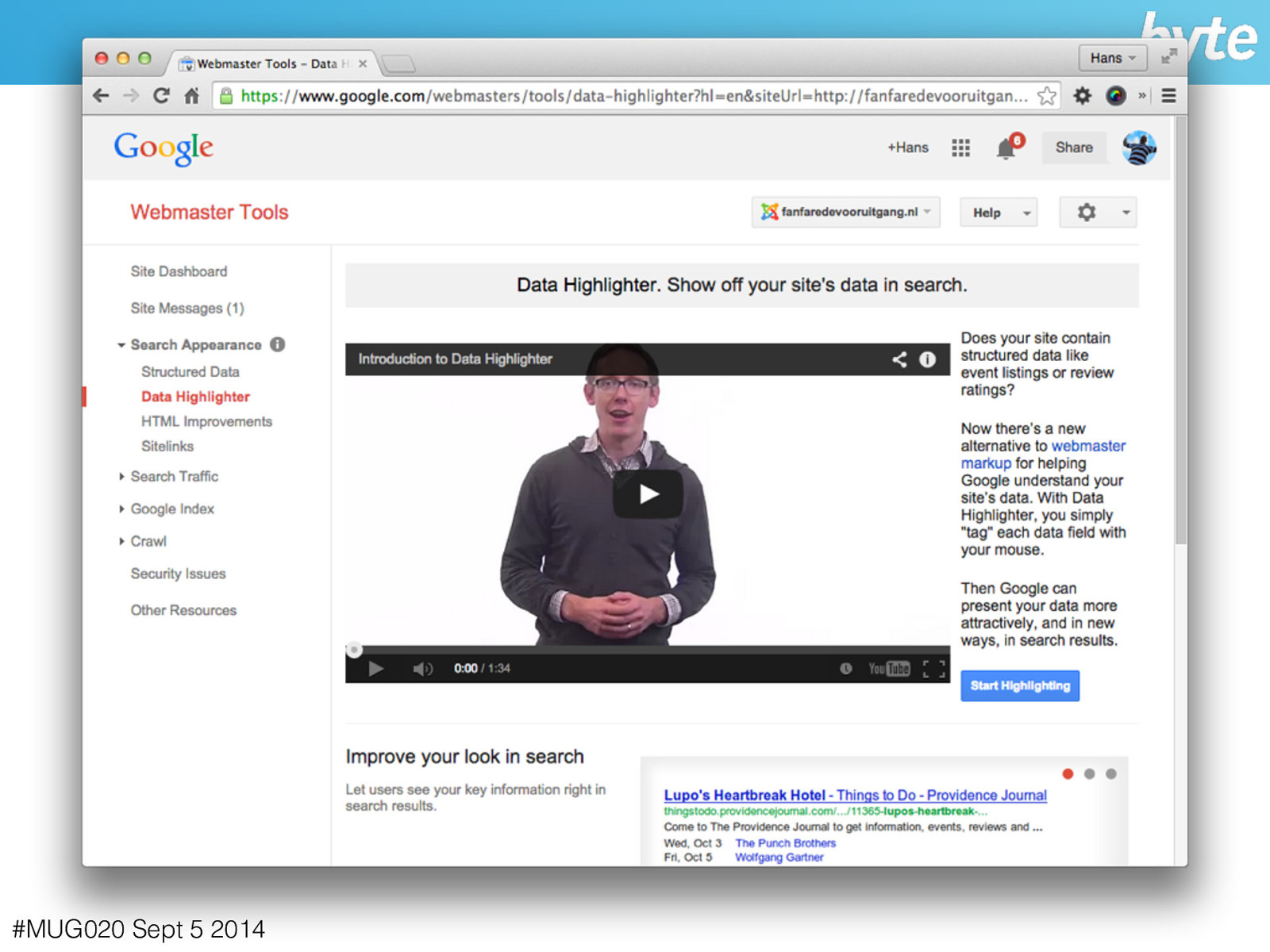
Task: Expand the Crawl section
Action: tap(121, 541)
